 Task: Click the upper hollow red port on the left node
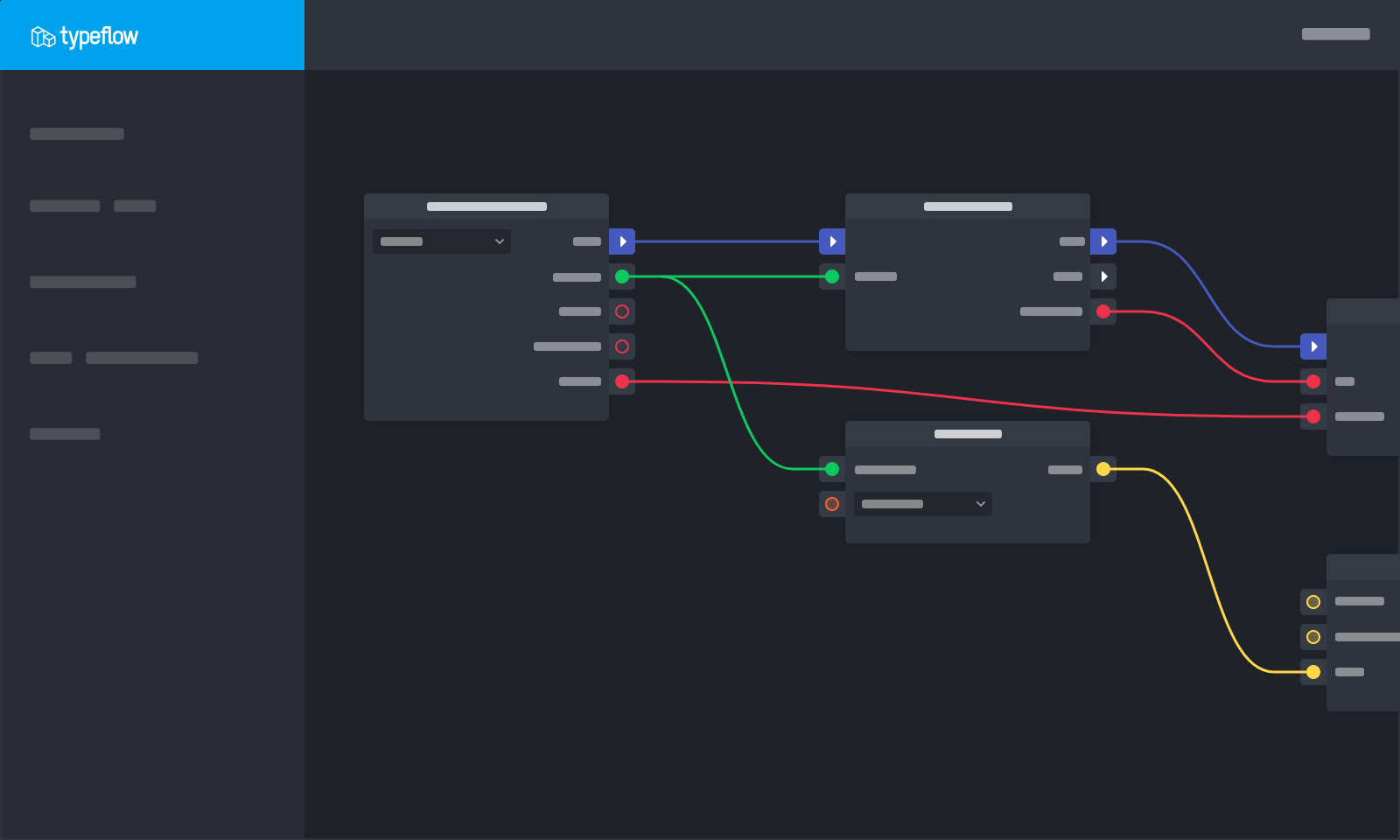[622, 311]
